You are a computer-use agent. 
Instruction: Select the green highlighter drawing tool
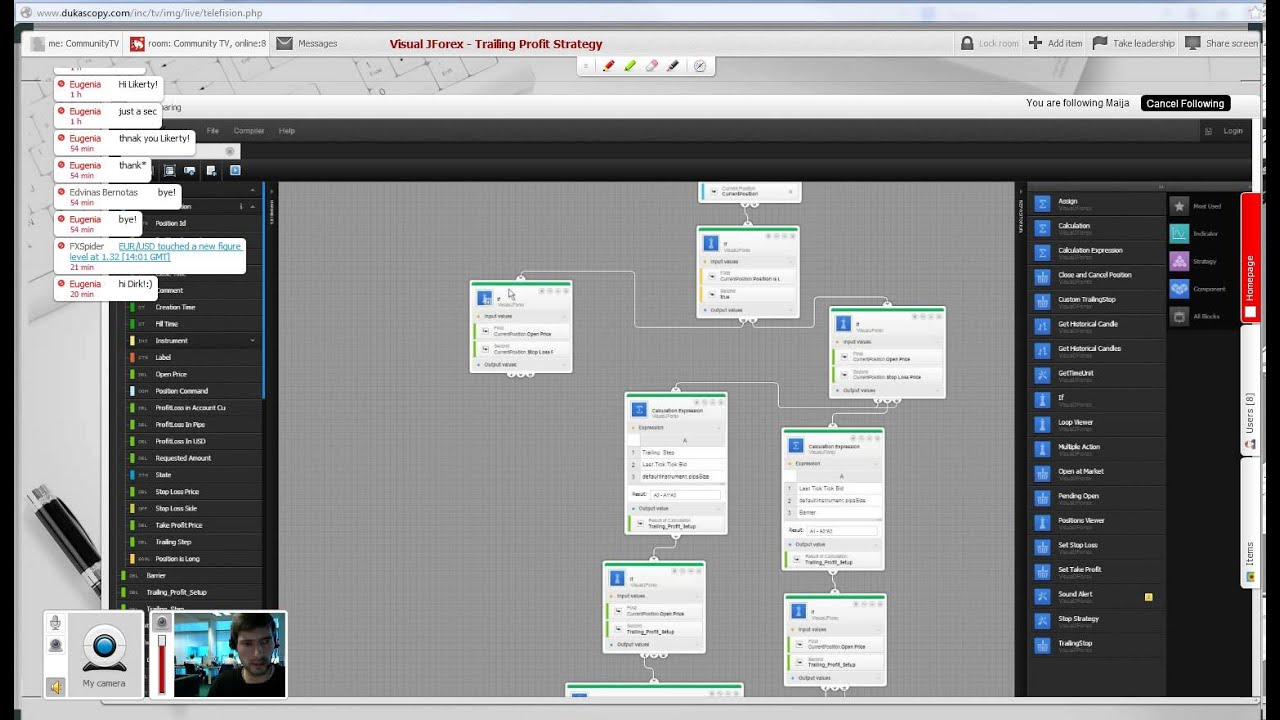[x=630, y=66]
